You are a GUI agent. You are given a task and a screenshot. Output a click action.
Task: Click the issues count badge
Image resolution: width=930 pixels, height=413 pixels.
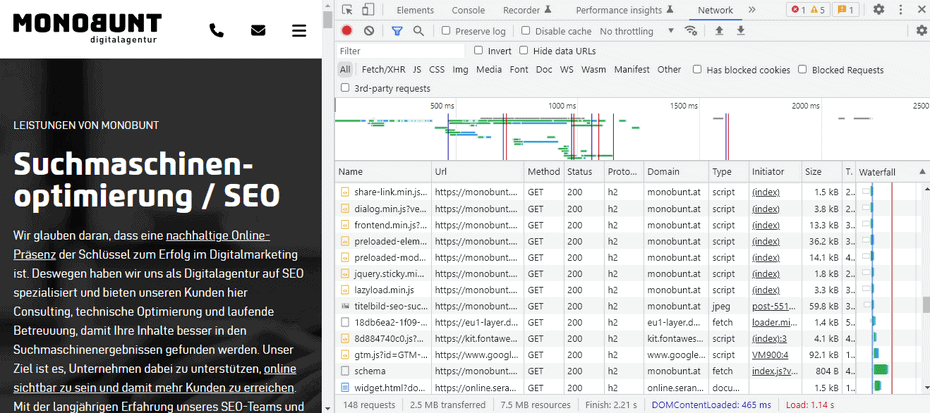point(846,9)
